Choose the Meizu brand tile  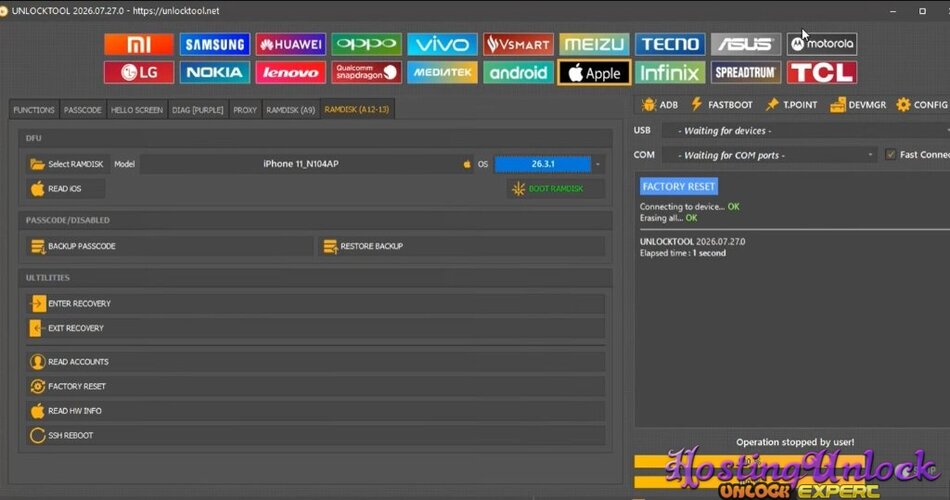click(594, 44)
